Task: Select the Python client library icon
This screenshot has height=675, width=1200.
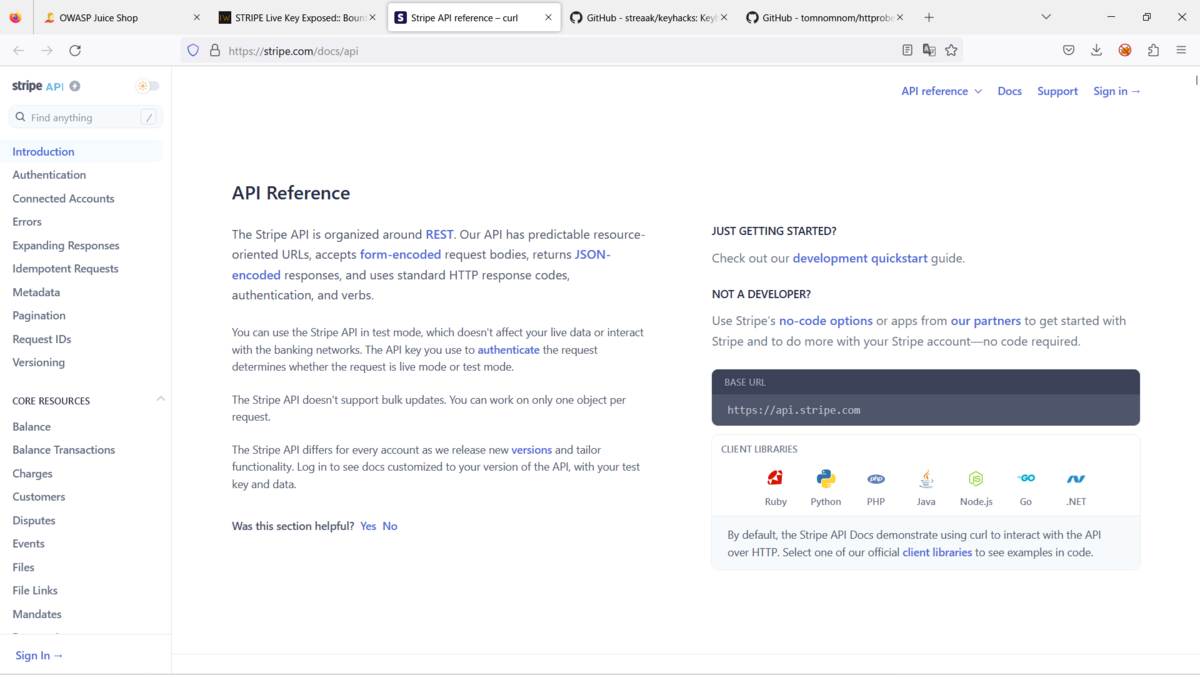Action: tap(825, 479)
